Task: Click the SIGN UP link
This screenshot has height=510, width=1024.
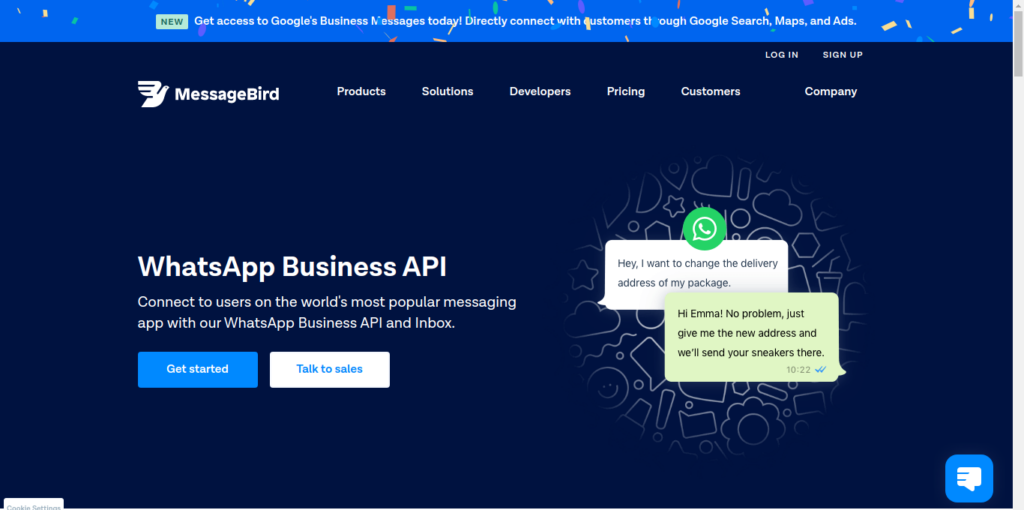Action: (842, 55)
